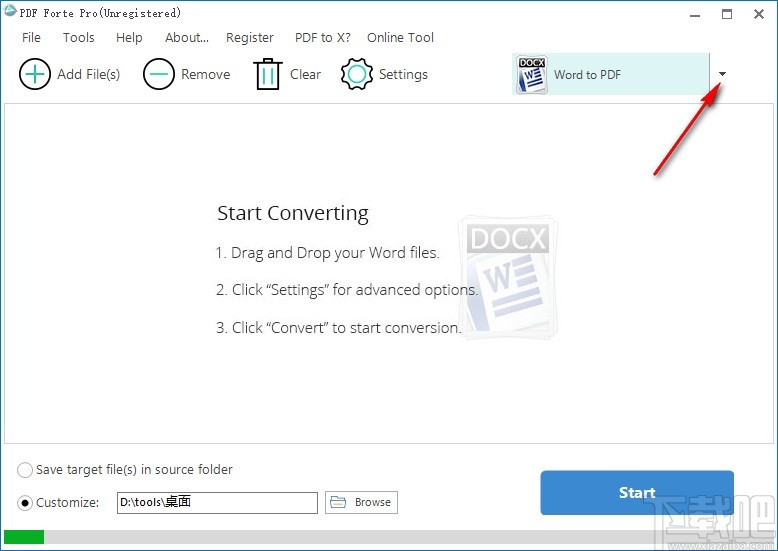The image size is (778, 551).
Task: Click the folder icon on the Browse button
Action: [x=338, y=502]
